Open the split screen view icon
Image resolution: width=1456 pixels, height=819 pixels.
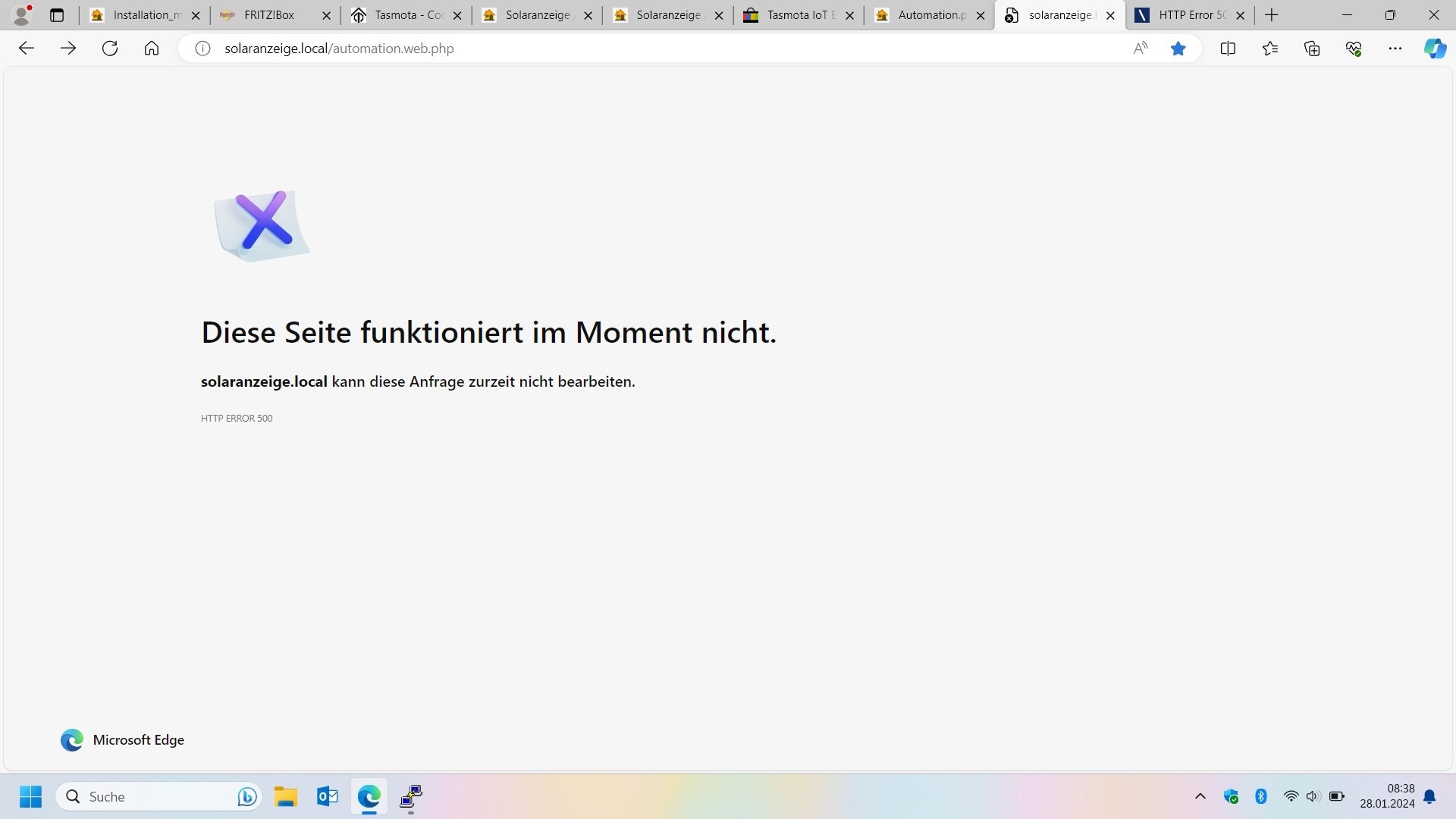[1228, 49]
